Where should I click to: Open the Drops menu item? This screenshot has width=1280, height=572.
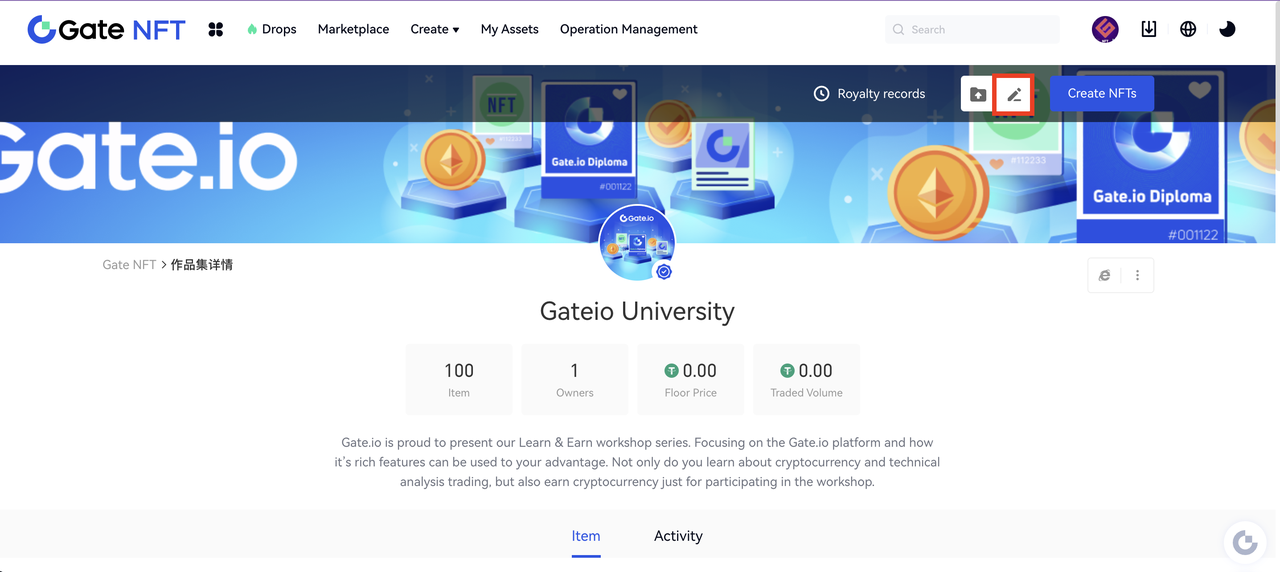[271, 29]
